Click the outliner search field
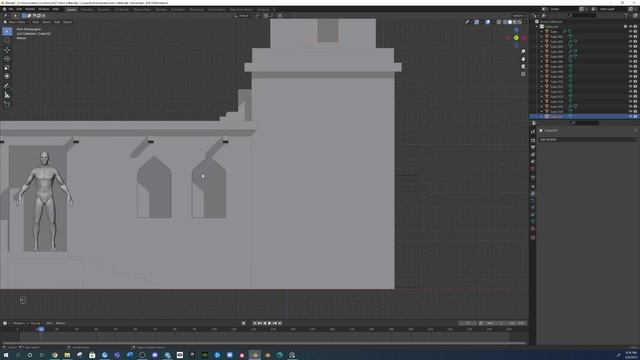 pos(584,16)
